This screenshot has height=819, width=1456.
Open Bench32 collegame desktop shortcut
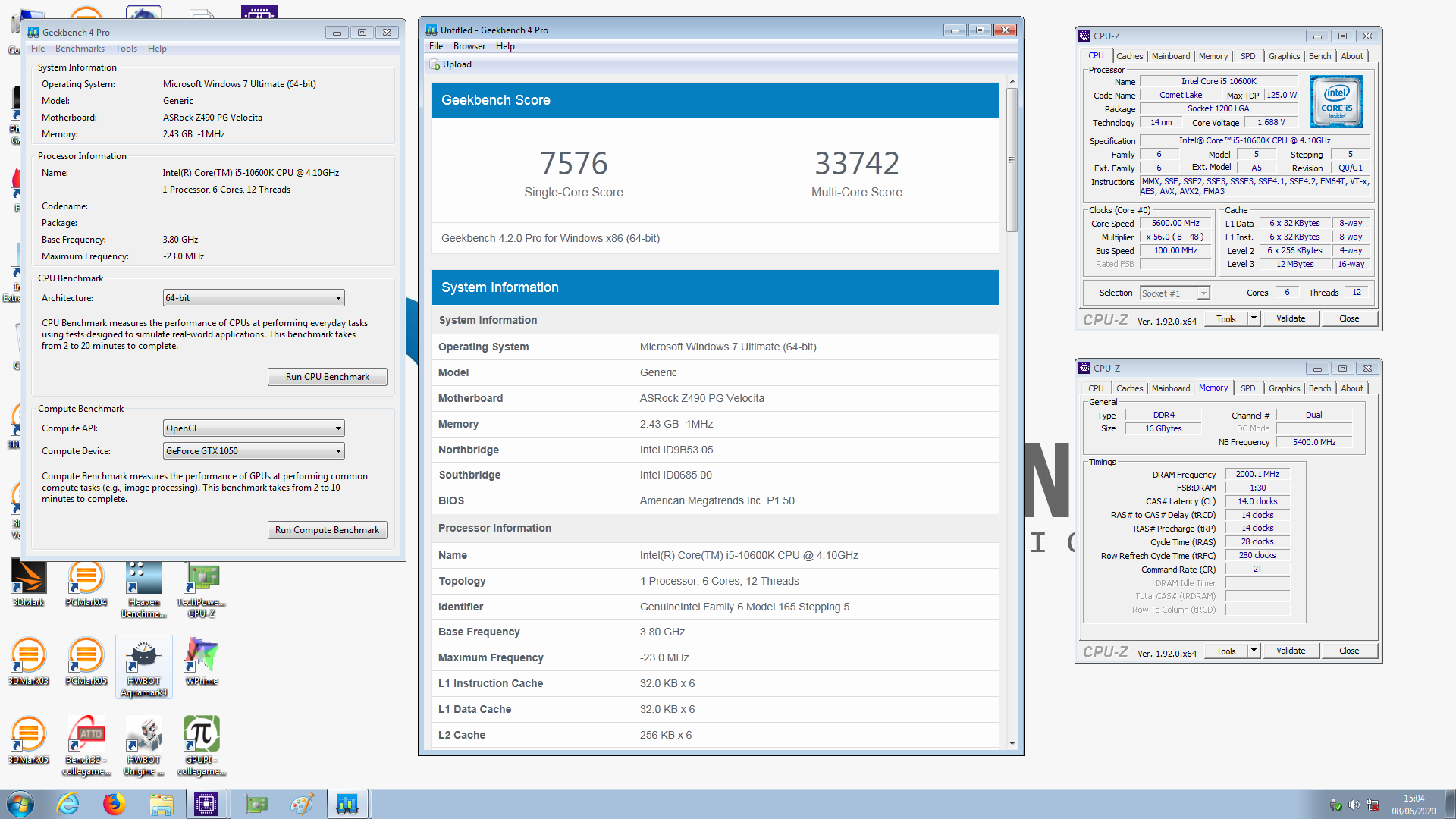(86, 746)
